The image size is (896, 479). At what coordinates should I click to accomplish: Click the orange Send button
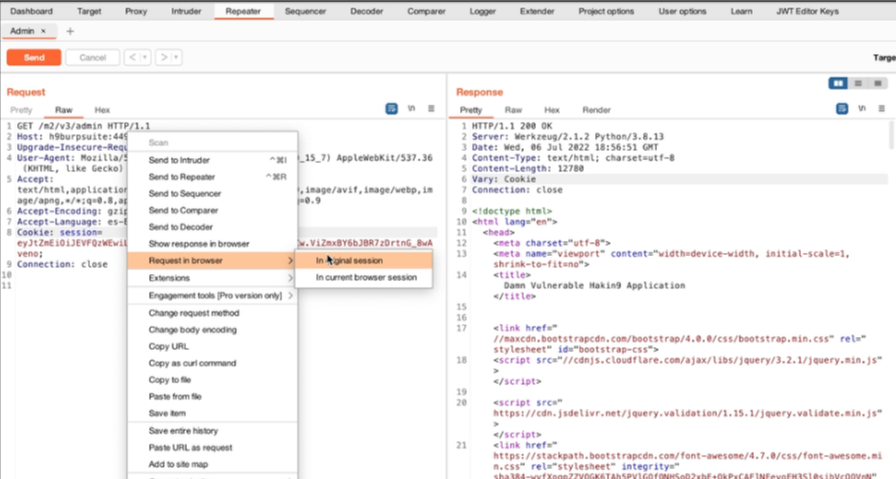(x=34, y=57)
